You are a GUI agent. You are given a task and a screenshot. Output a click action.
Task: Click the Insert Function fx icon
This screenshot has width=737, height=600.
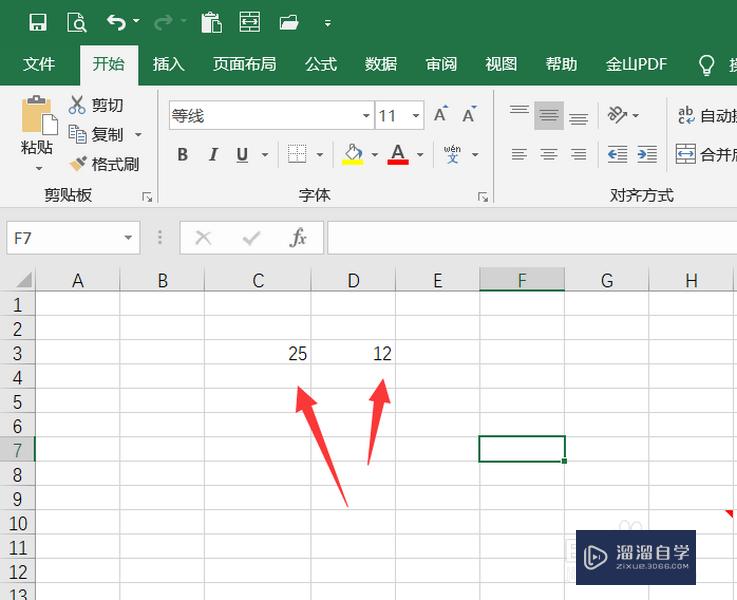click(x=298, y=238)
